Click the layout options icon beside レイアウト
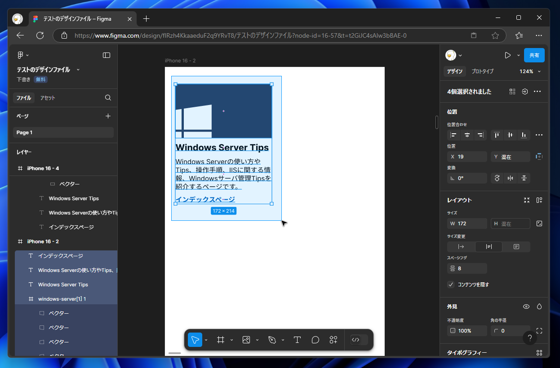This screenshot has width=560, height=368. click(x=539, y=200)
